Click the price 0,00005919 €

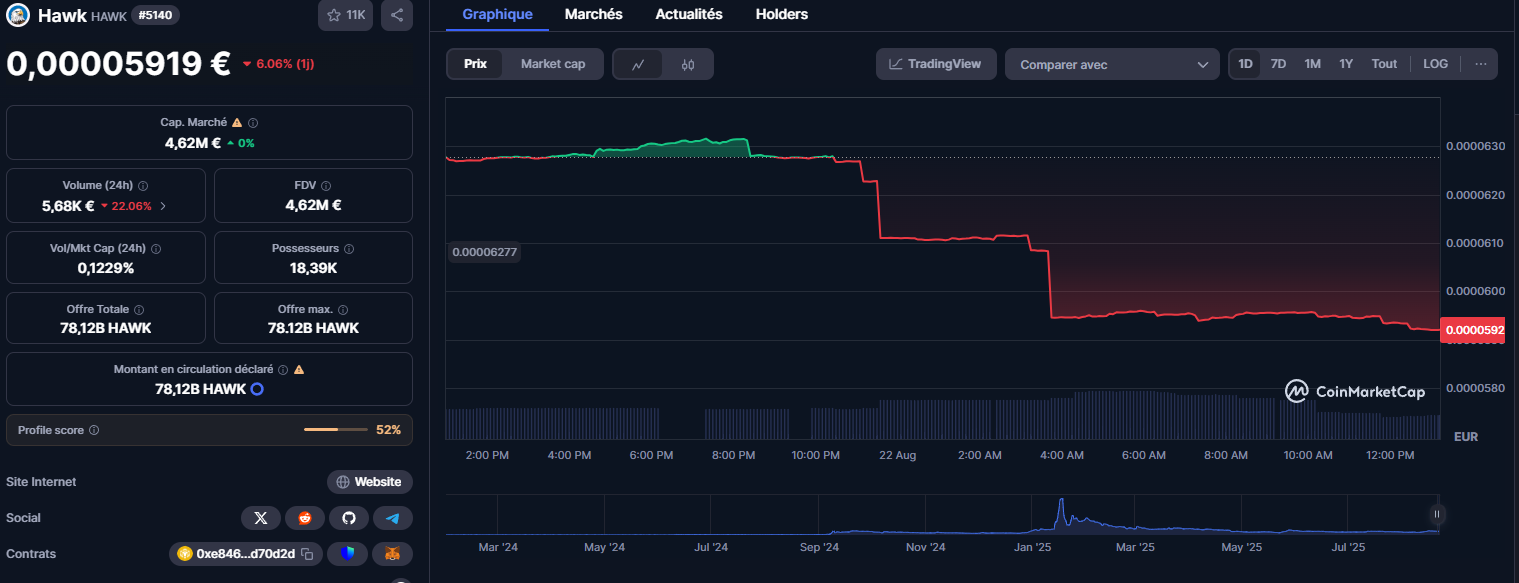(119, 64)
